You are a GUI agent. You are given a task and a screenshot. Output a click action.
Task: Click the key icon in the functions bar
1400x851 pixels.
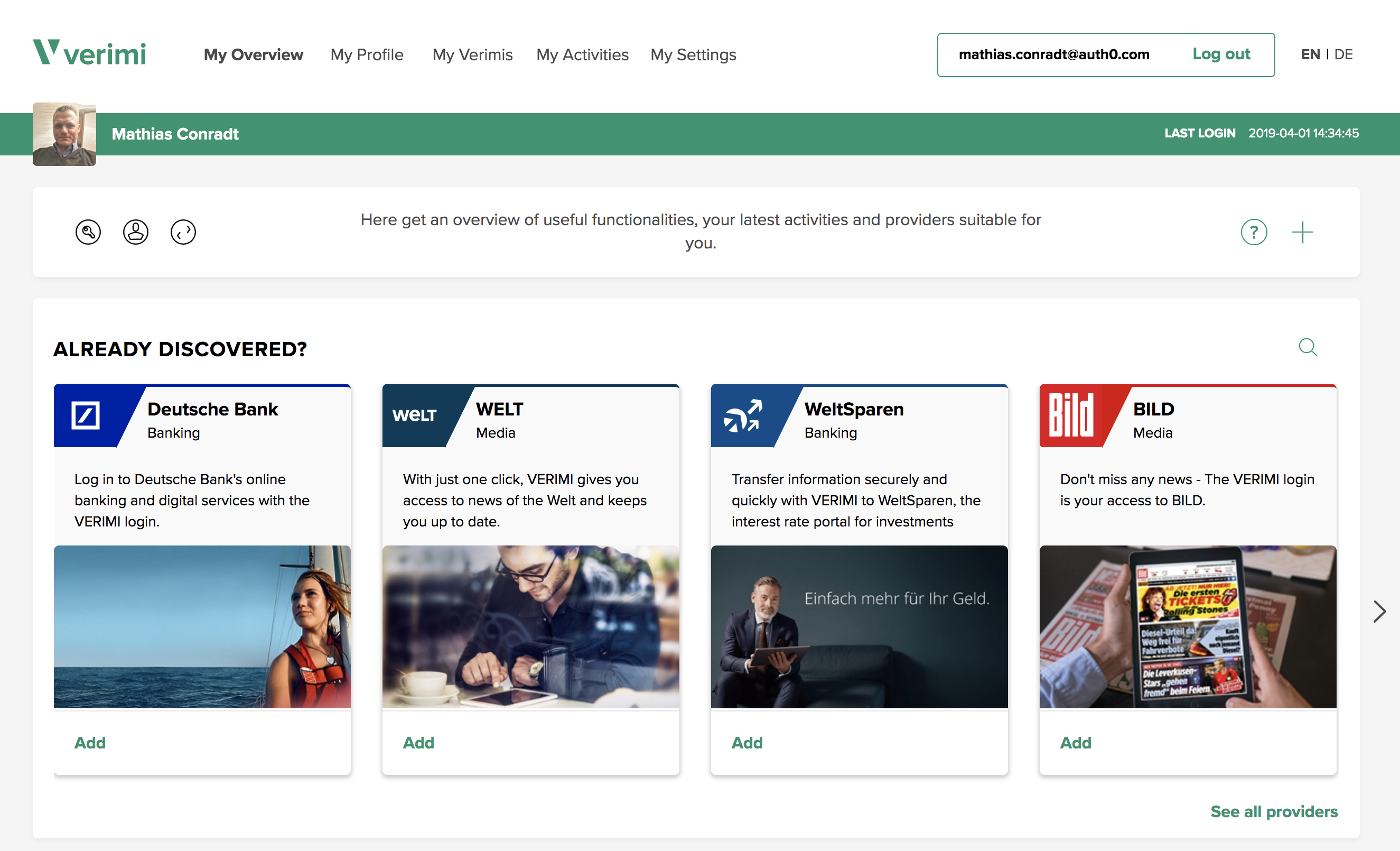[88, 232]
